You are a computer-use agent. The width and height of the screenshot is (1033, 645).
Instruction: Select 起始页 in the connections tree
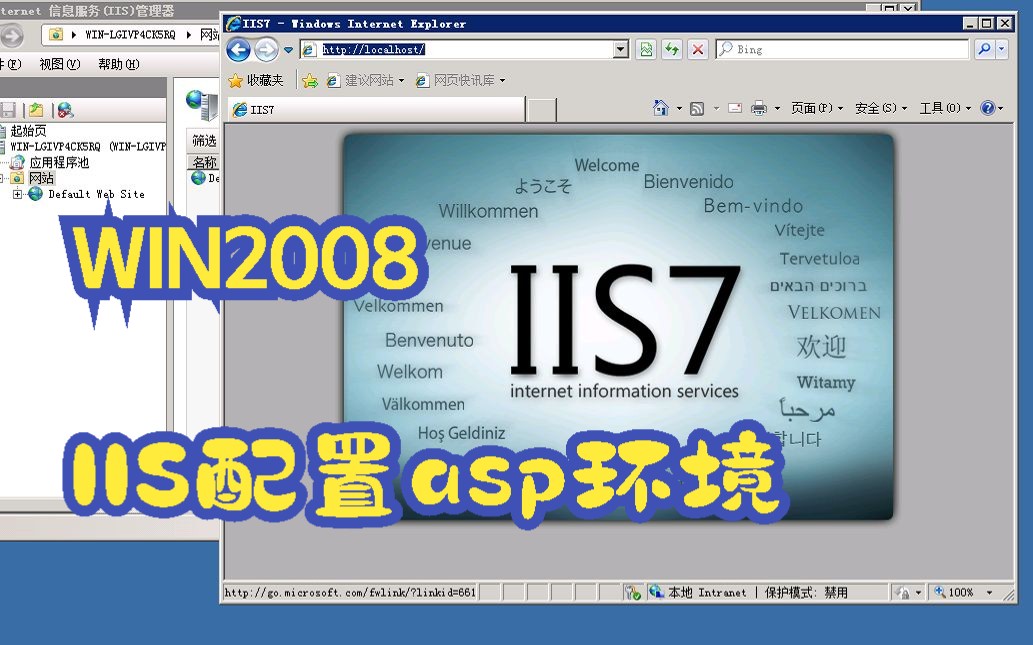coord(28,130)
